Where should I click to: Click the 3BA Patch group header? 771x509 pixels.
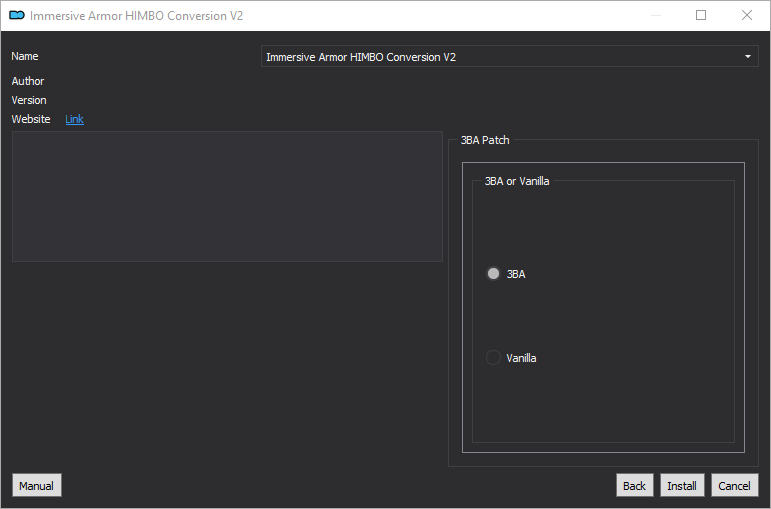[x=485, y=141]
